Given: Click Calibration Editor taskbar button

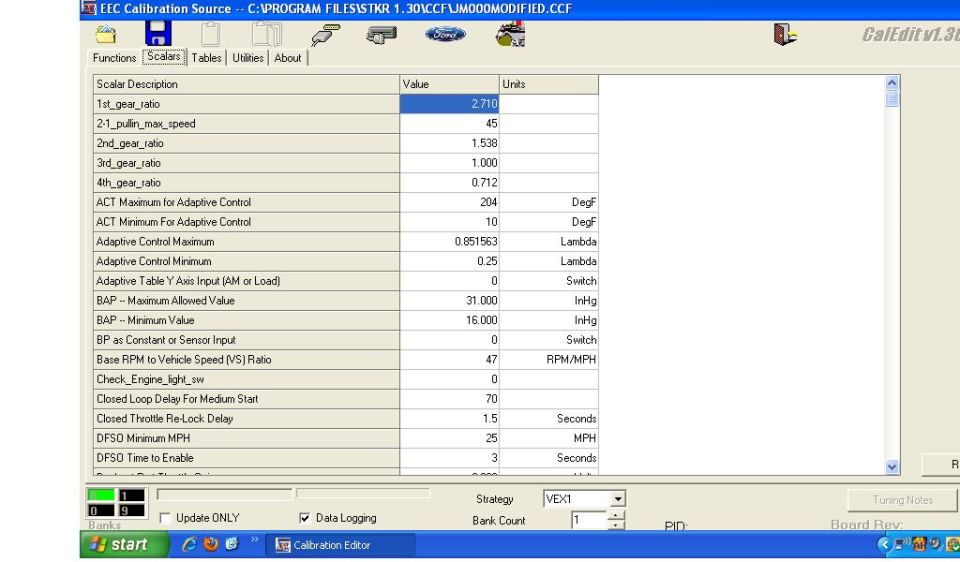Looking at the screenshot, I should click(340, 545).
